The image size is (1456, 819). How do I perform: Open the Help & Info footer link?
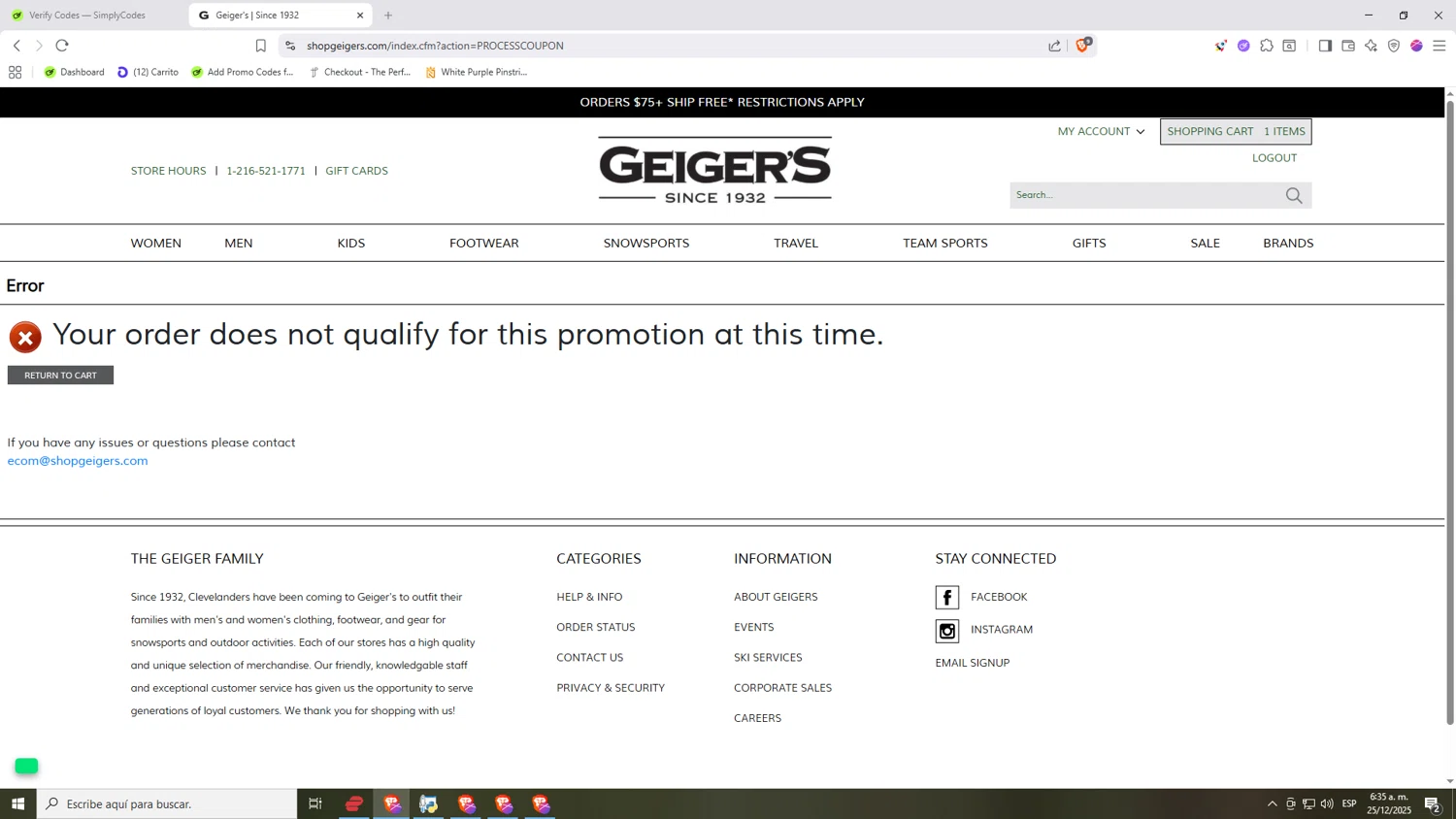589,597
